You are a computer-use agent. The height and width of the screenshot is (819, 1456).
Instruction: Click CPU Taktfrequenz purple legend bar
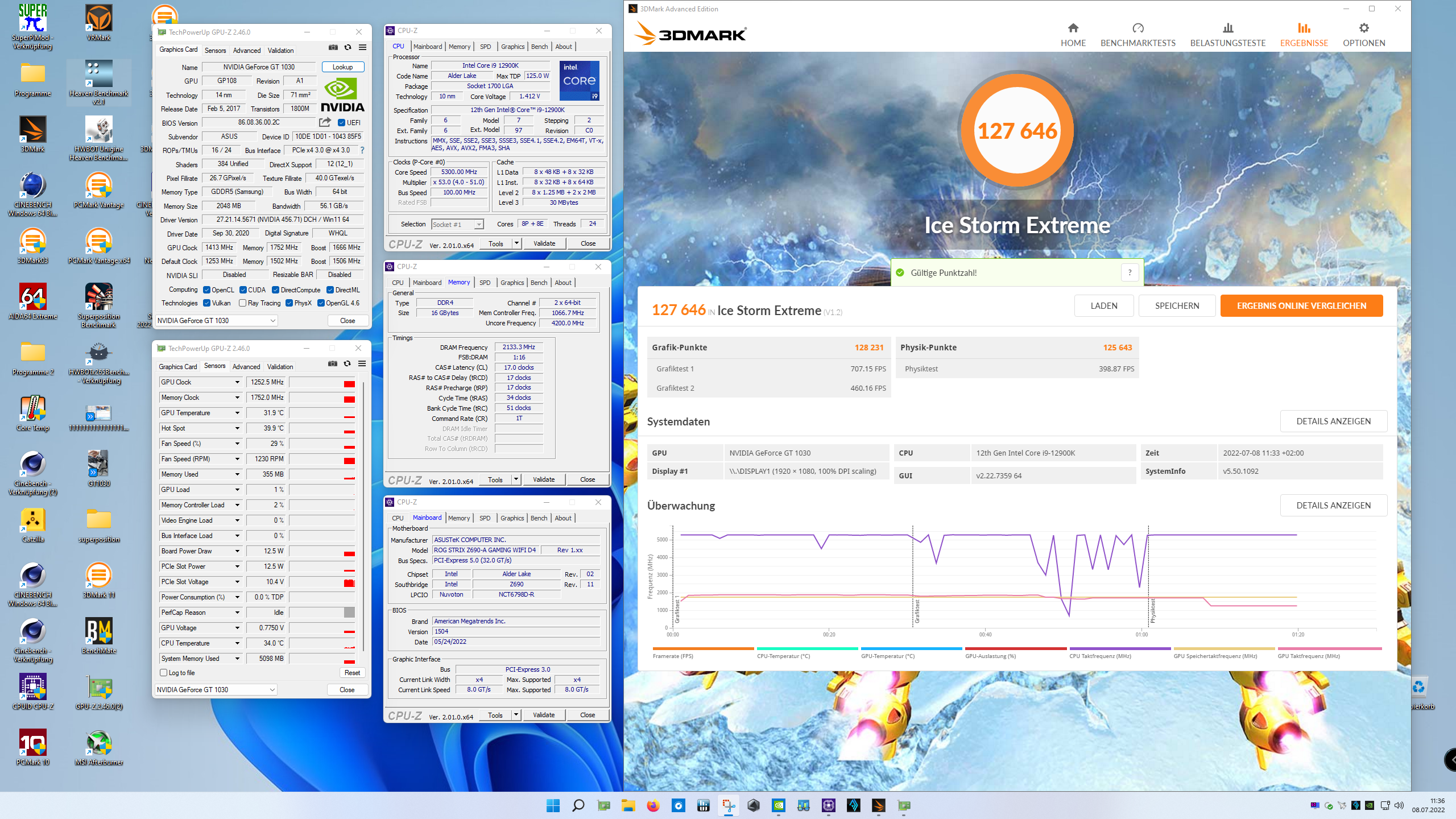tap(1120, 648)
